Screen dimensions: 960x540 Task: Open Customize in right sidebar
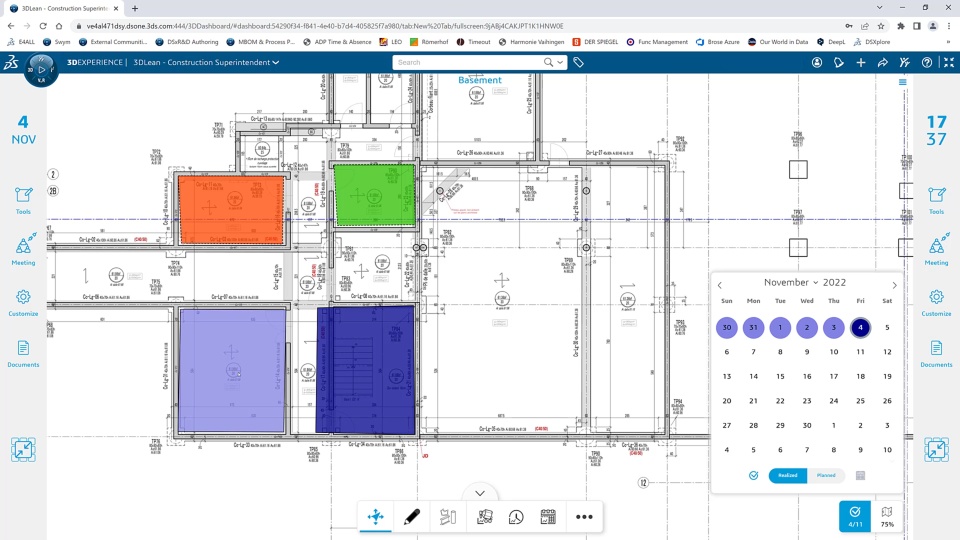[936, 303]
